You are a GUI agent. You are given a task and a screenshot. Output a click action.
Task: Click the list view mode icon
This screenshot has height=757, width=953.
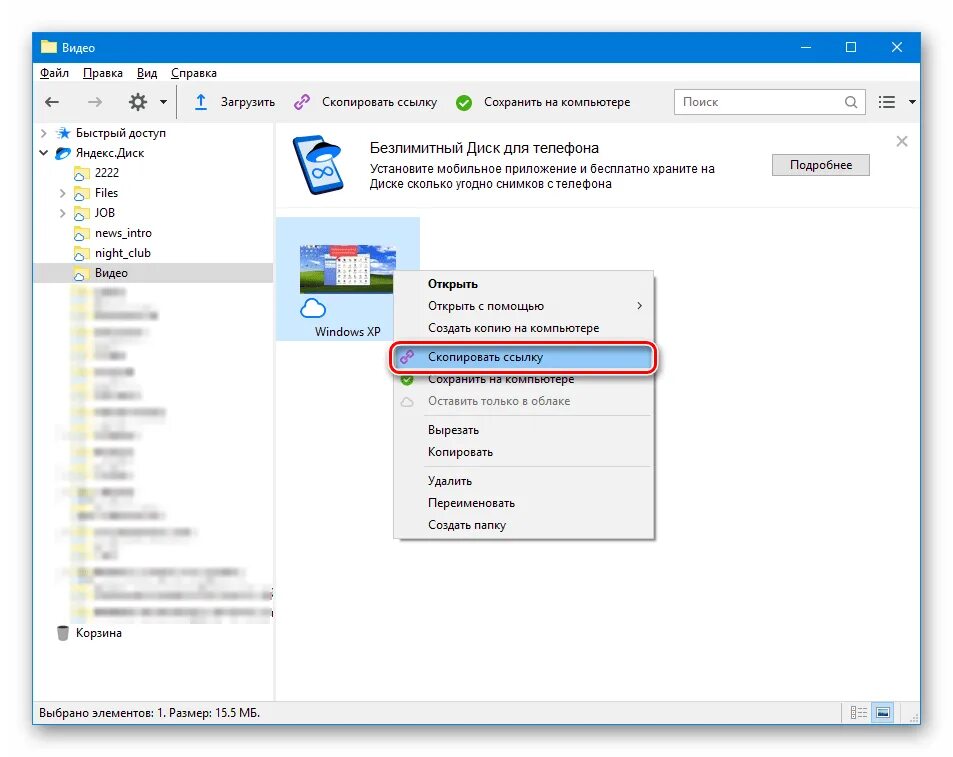887,102
